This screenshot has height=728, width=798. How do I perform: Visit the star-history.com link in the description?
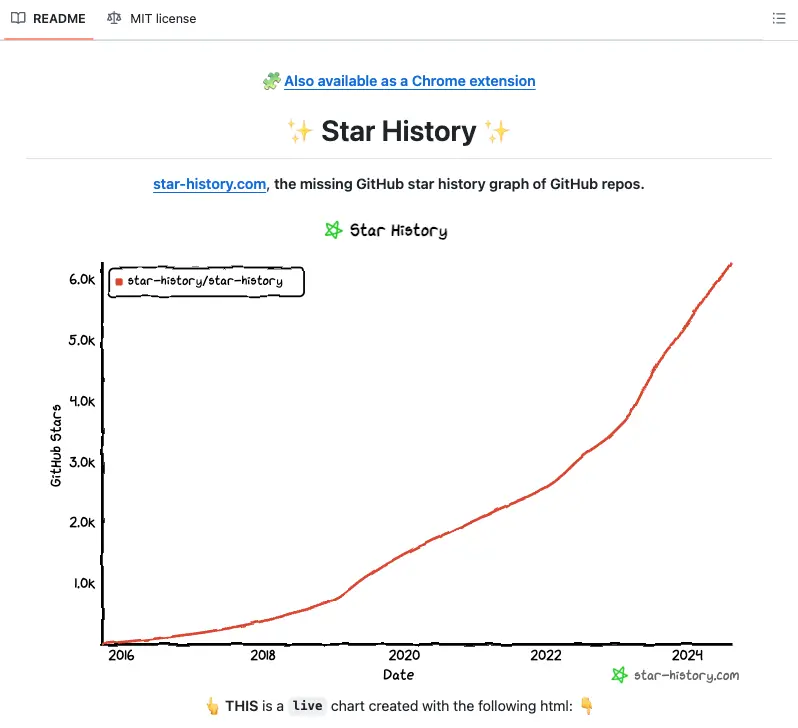pos(210,185)
